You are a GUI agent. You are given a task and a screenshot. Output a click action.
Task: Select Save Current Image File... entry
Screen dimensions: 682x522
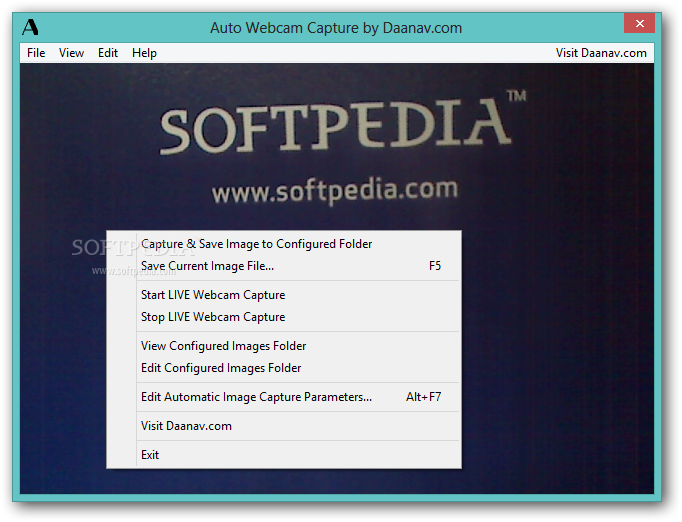[284, 266]
